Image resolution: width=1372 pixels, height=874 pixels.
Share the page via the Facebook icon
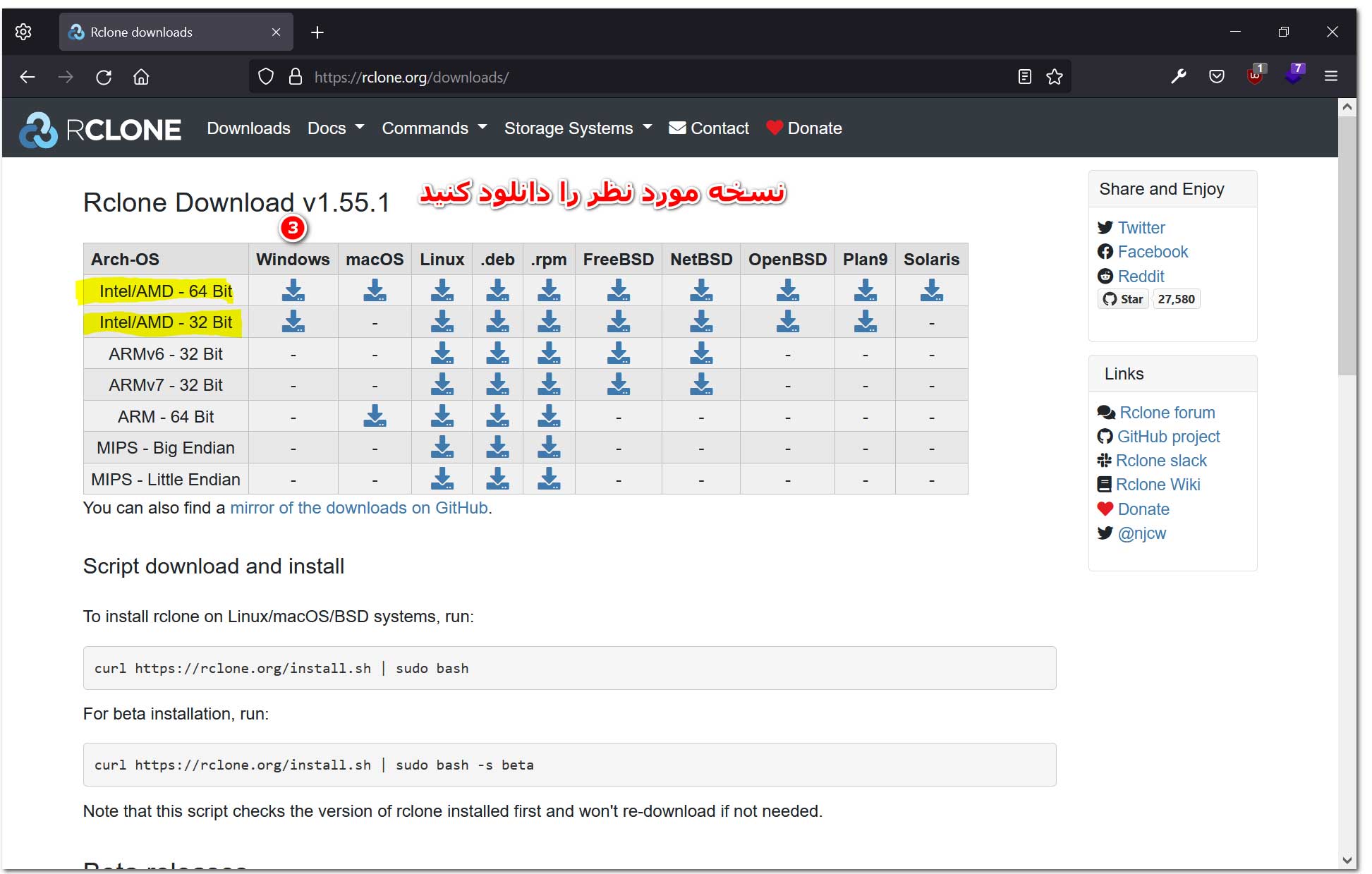1106,252
